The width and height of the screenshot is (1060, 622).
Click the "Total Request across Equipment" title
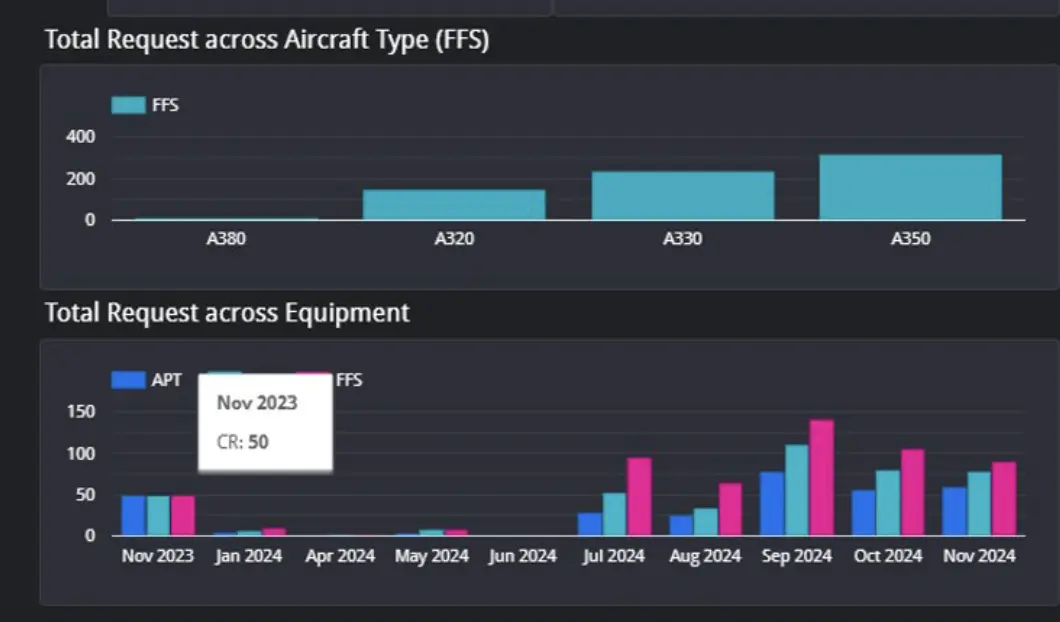(227, 313)
